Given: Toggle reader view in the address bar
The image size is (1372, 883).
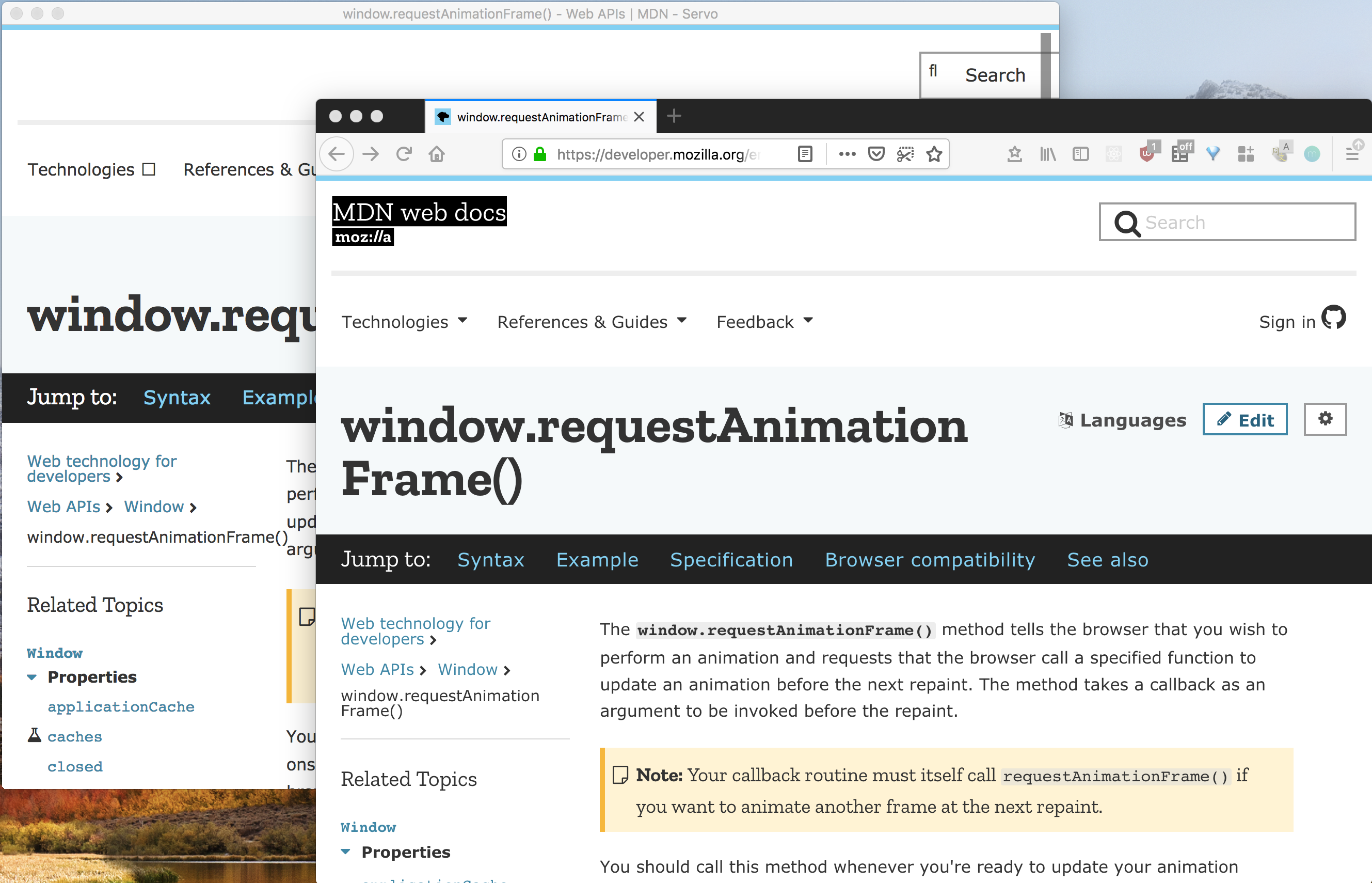Looking at the screenshot, I should tap(805, 154).
